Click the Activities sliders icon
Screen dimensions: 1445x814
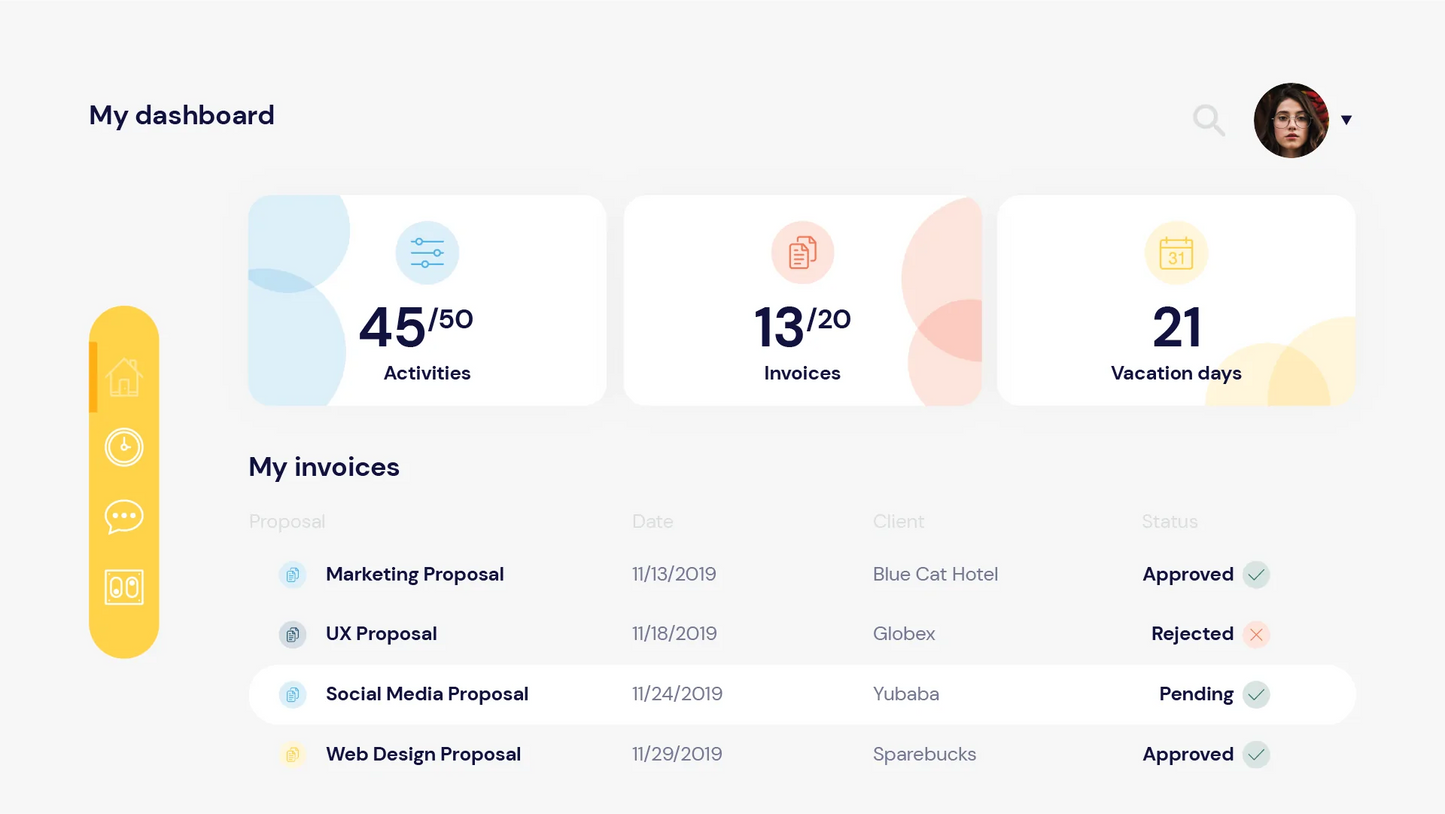pos(427,253)
